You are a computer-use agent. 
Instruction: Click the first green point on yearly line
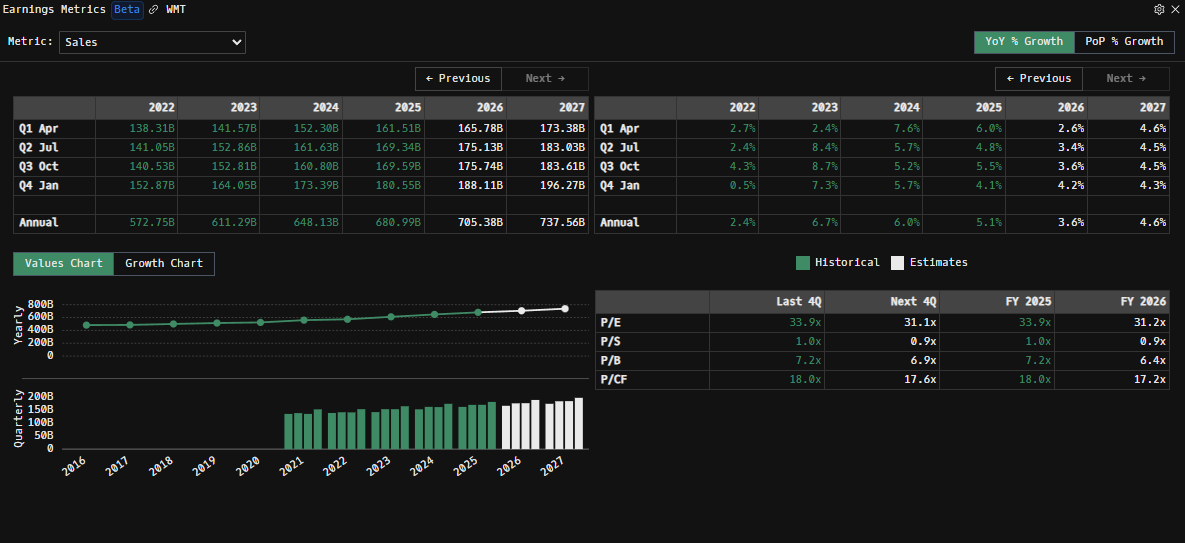tap(86, 325)
